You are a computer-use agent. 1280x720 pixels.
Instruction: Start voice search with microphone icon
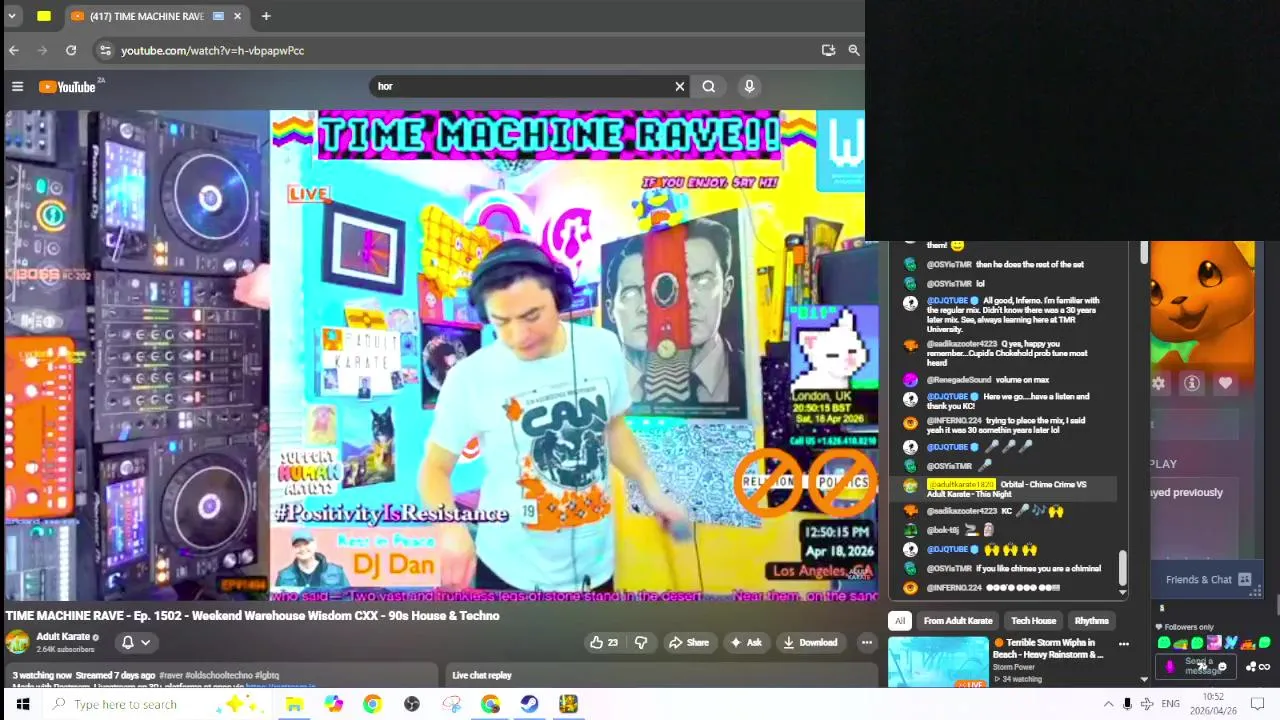coord(749,86)
